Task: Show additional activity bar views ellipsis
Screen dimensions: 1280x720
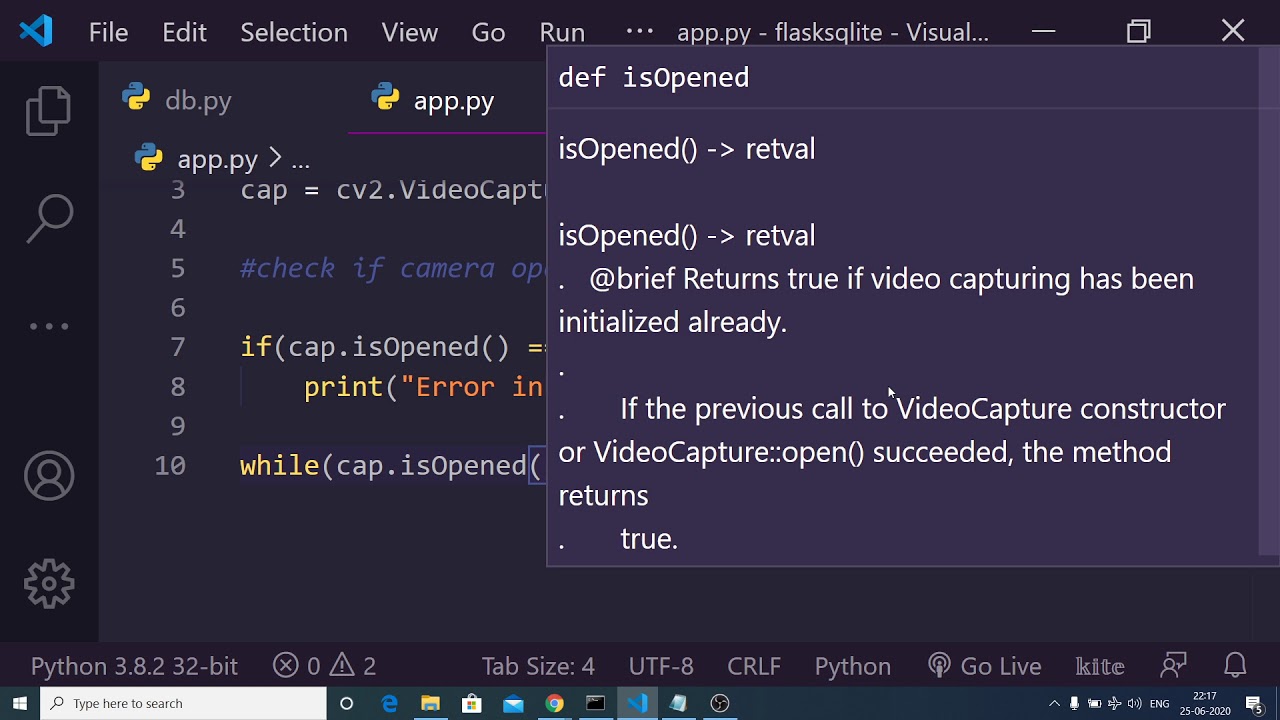Action: tap(49, 326)
